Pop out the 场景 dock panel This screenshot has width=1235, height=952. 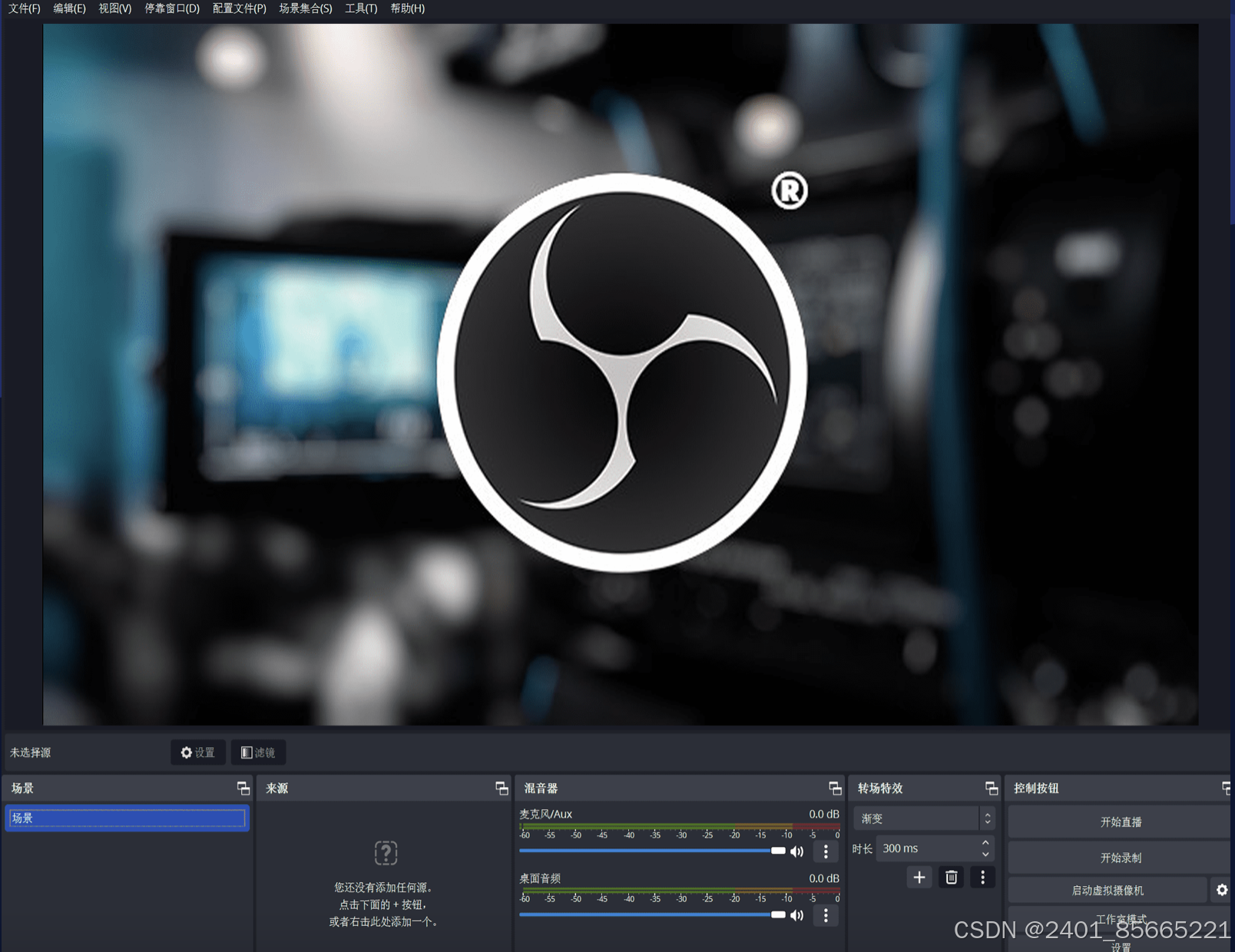coord(243,788)
